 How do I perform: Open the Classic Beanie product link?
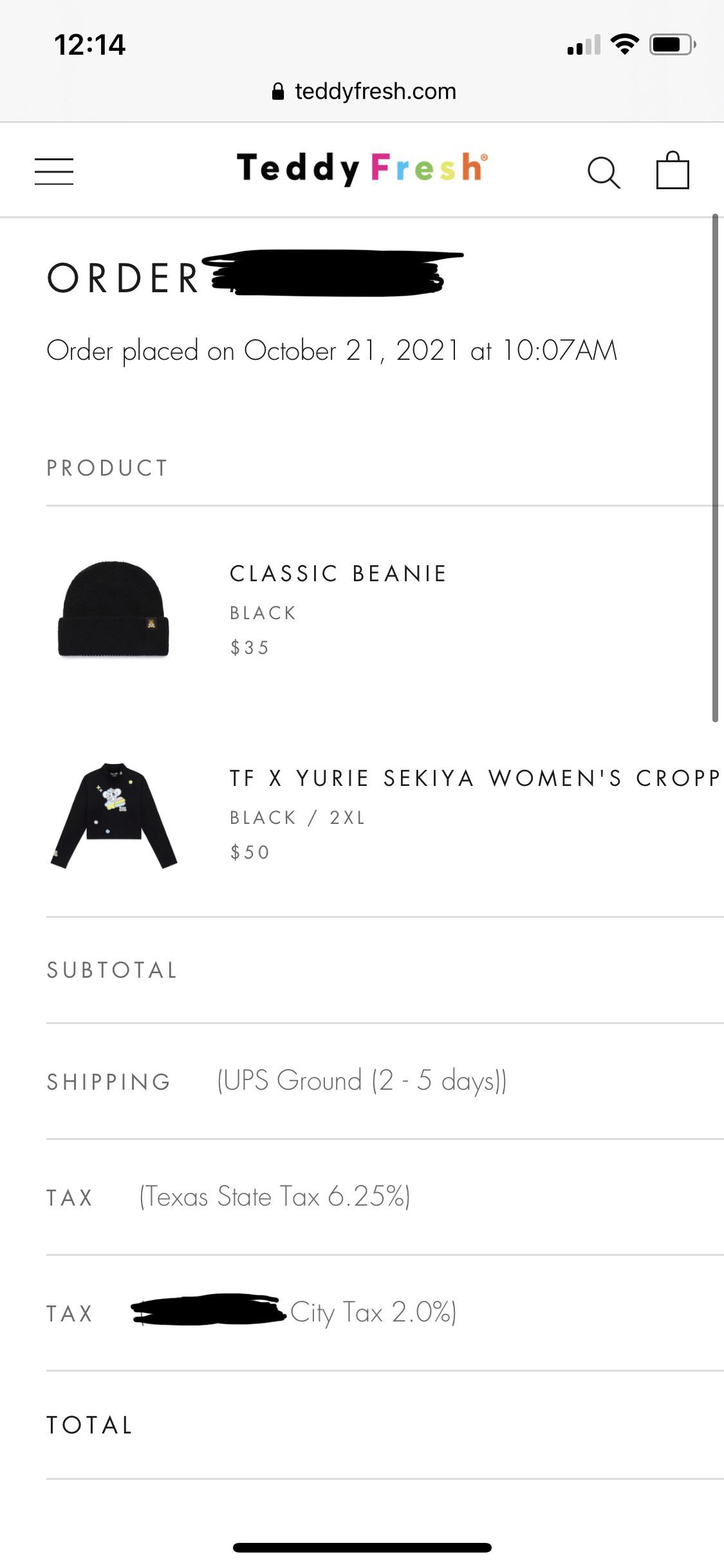338,574
